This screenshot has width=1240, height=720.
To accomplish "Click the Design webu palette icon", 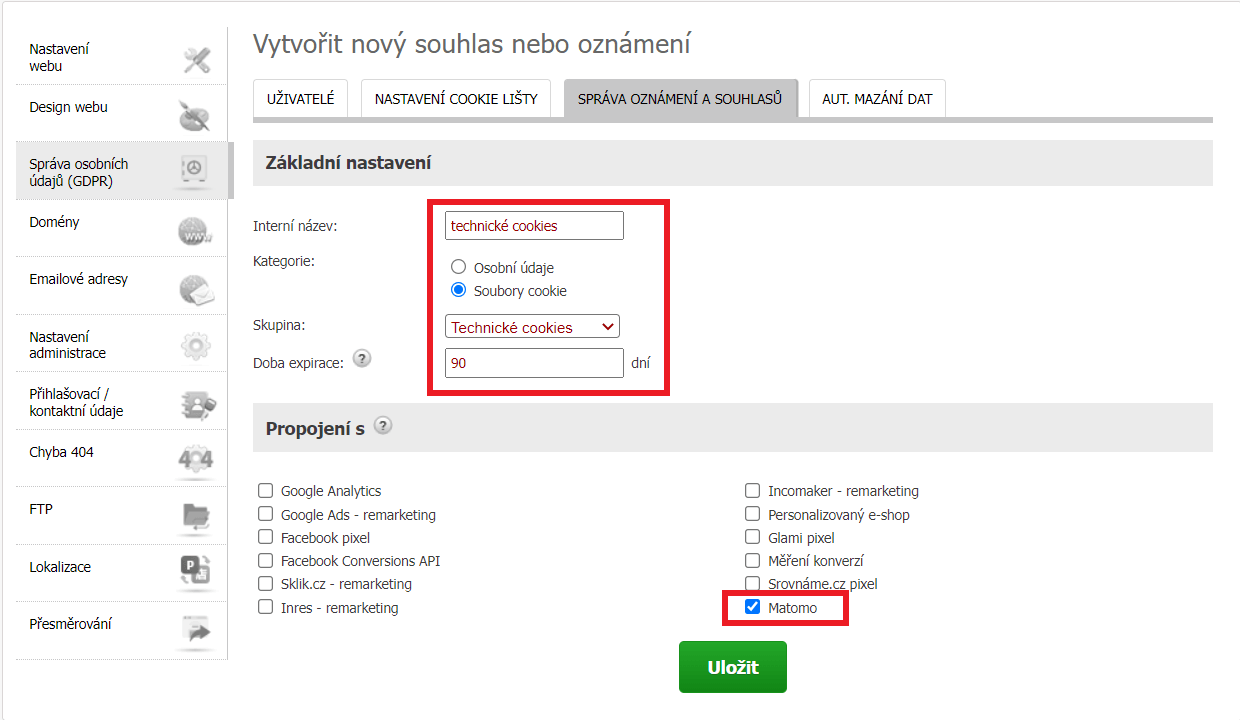I will click(x=194, y=116).
